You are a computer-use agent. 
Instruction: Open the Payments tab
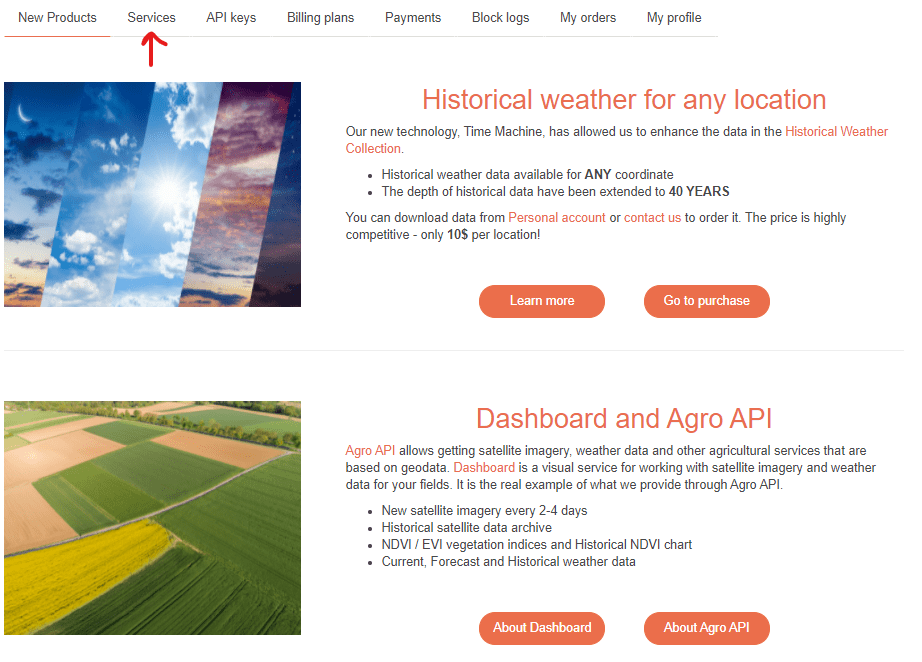click(x=413, y=18)
